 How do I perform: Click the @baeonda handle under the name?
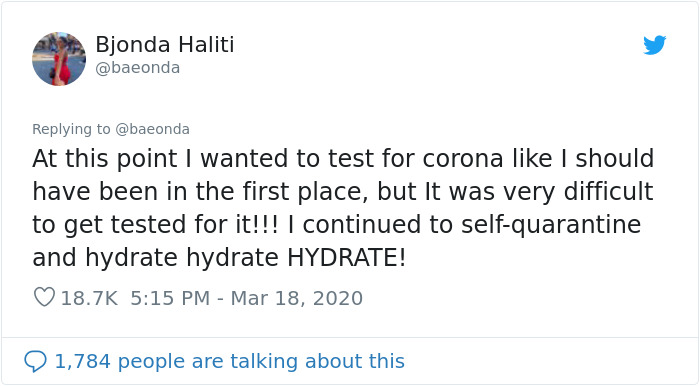coord(138,68)
